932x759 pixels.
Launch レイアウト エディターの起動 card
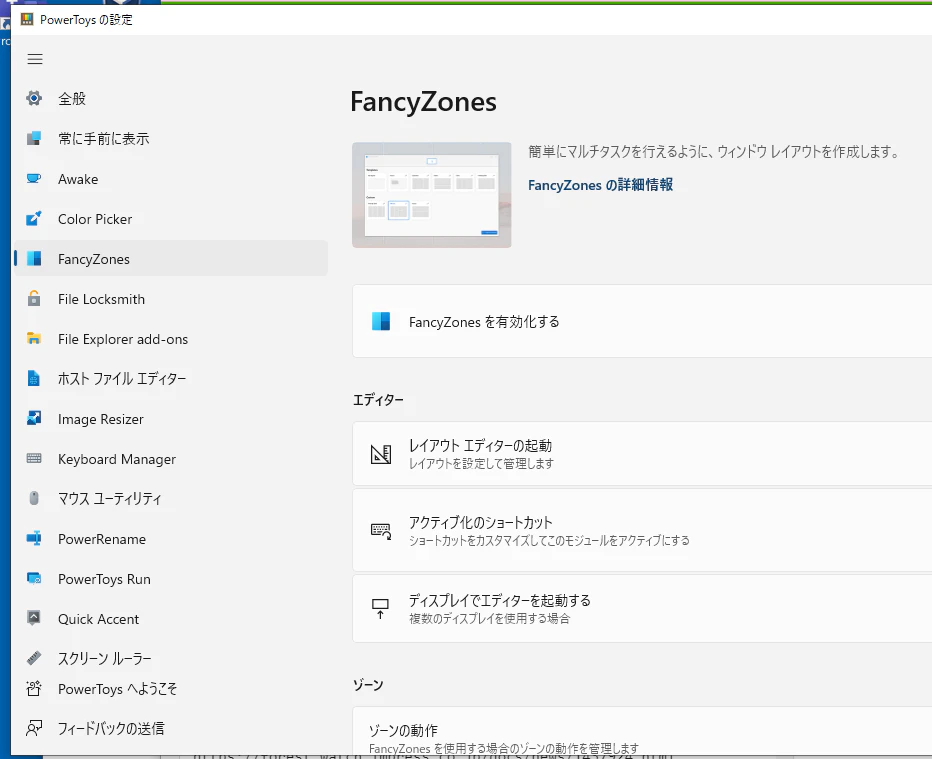point(642,454)
